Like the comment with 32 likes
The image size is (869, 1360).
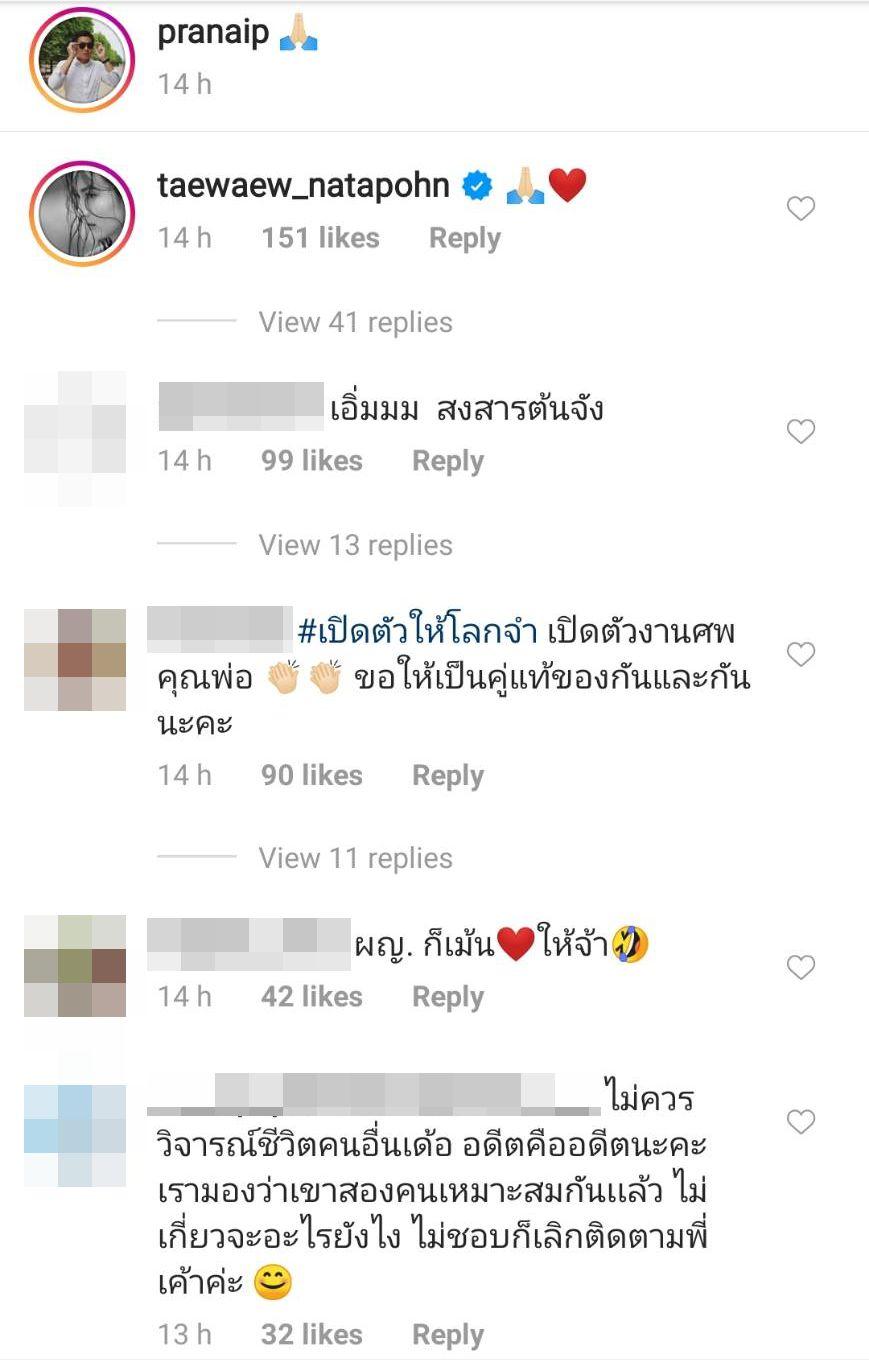[x=801, y=1122]
